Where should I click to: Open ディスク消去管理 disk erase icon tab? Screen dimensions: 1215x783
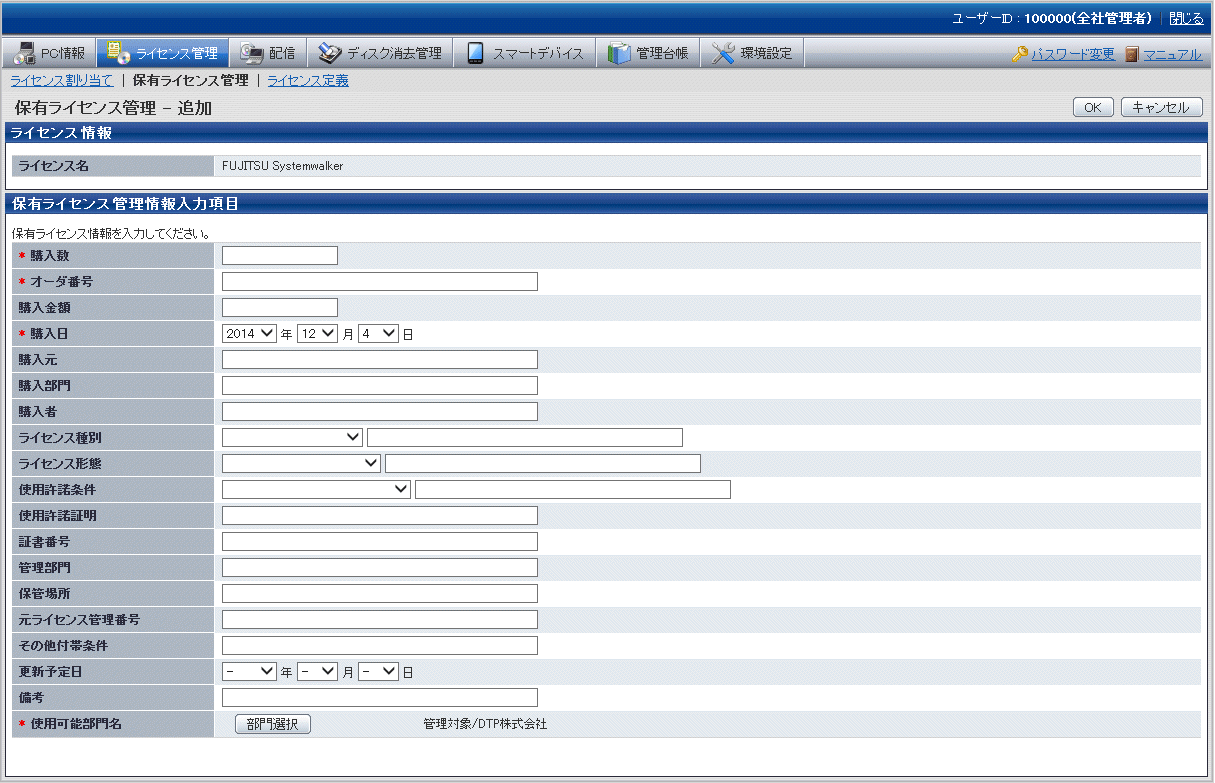point(379,53)
